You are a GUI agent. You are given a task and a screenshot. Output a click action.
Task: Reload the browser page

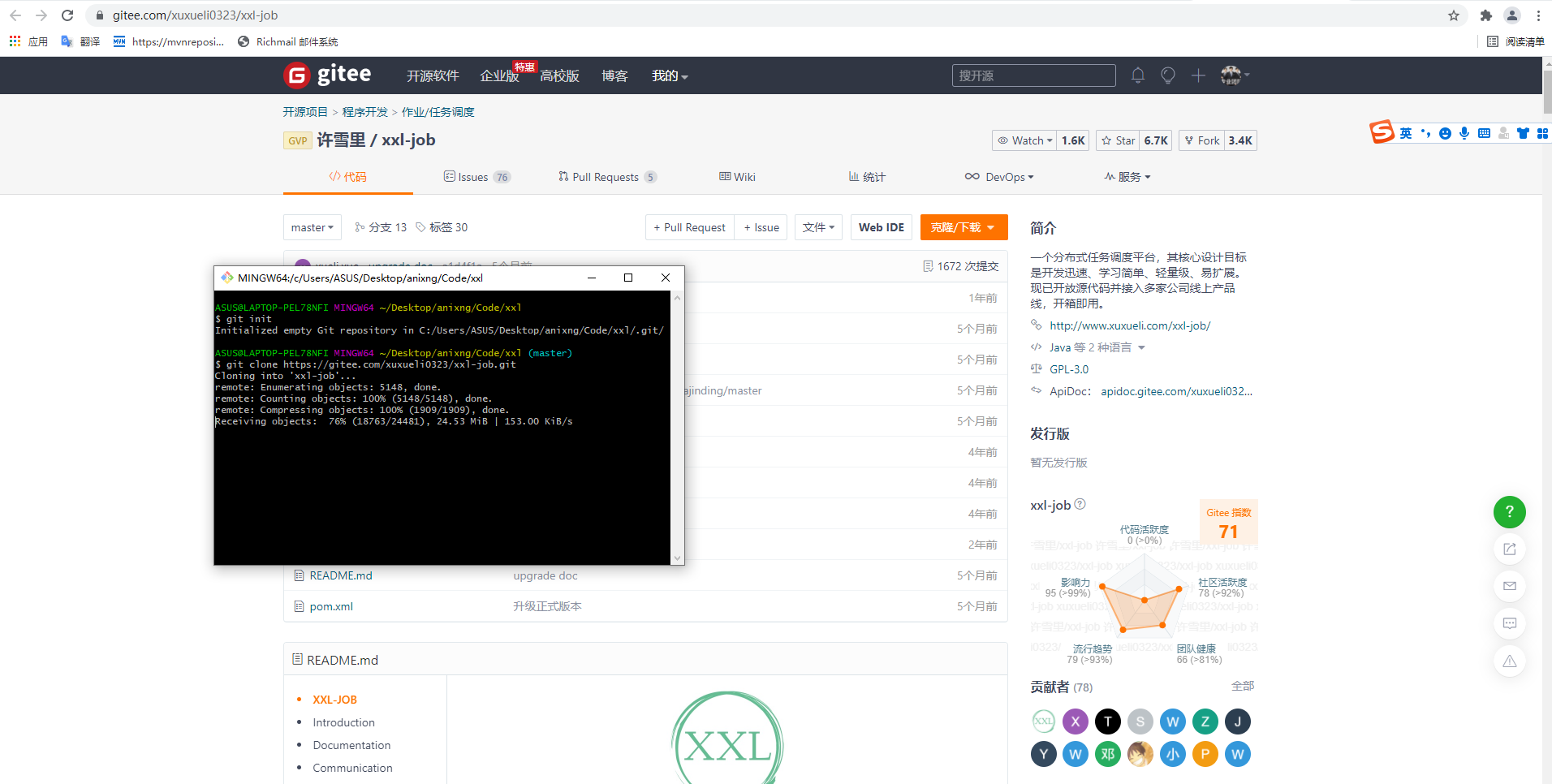point(67,15)
